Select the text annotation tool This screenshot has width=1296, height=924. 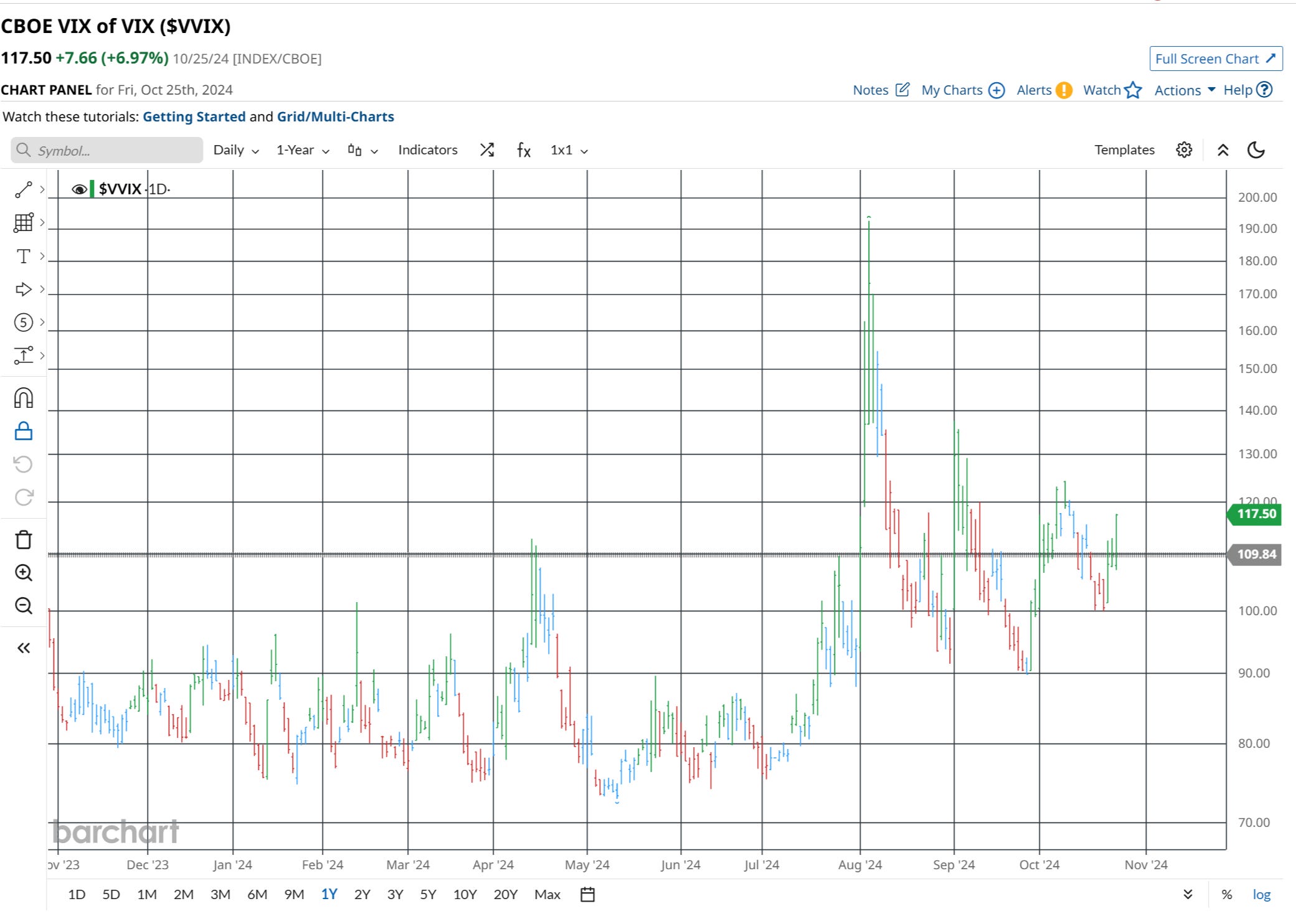tap(24, 257)
